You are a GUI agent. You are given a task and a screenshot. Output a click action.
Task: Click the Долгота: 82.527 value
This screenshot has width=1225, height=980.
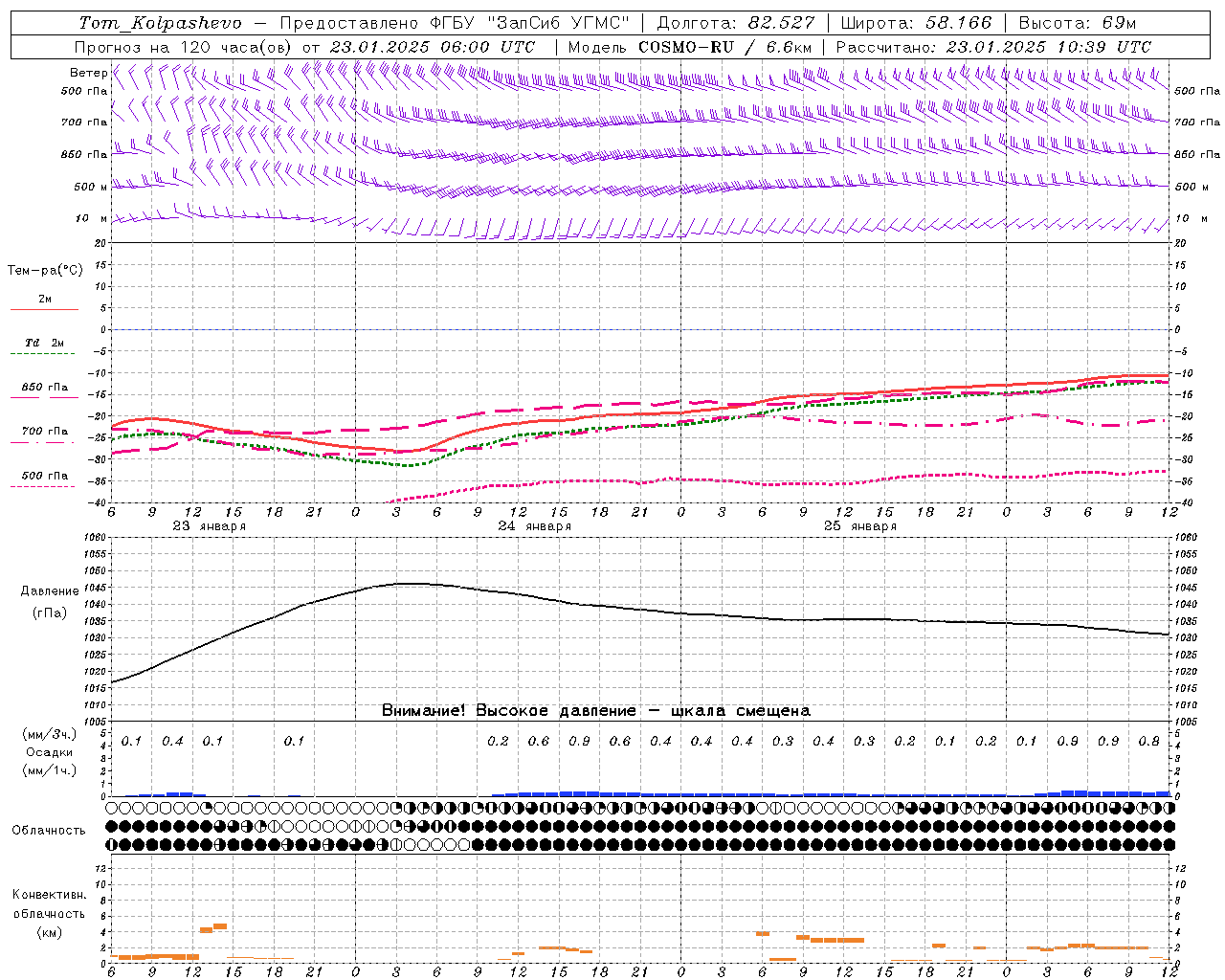pos(736,23)
